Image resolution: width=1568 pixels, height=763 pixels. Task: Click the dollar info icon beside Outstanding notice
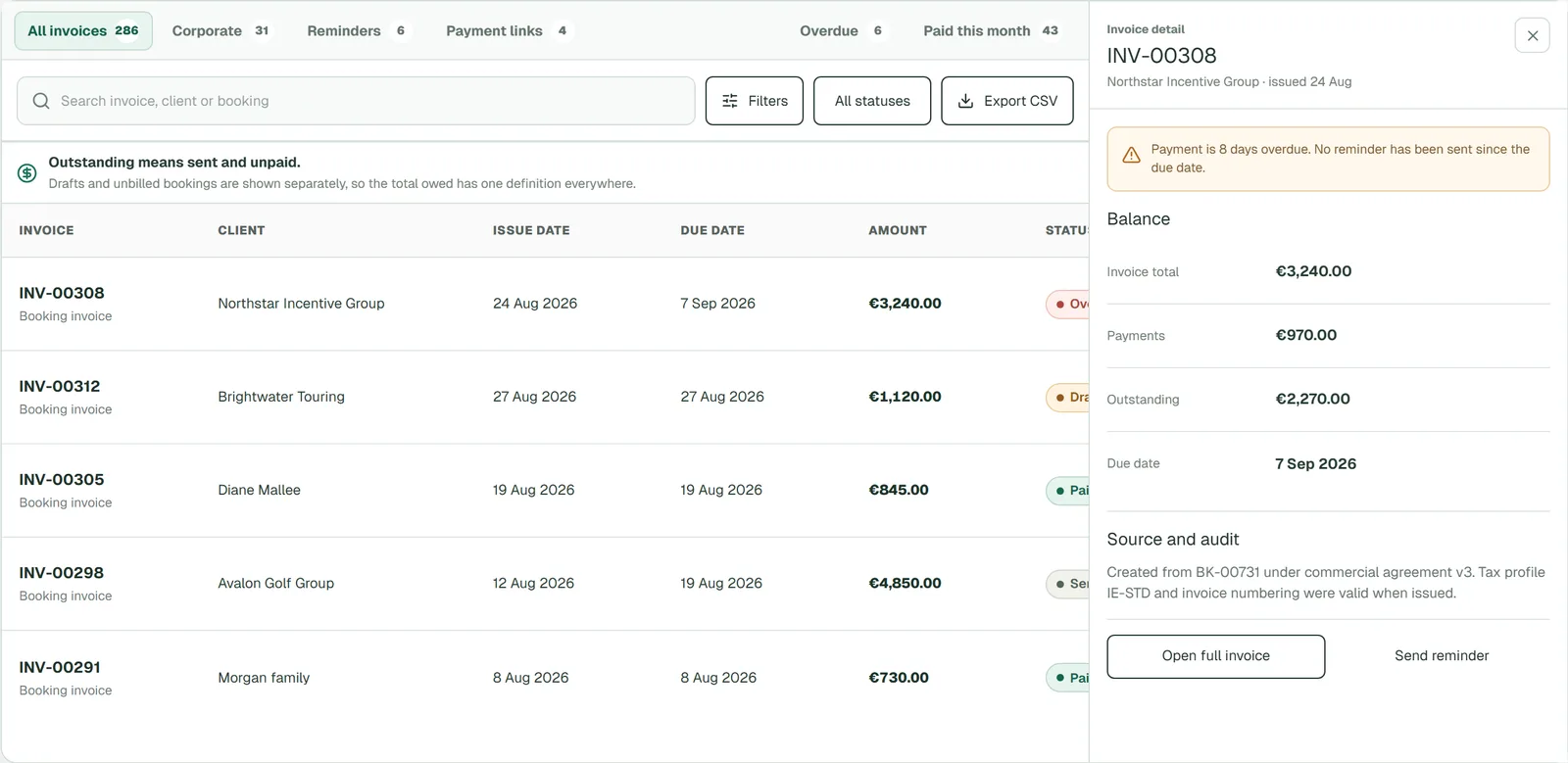[27, 173]
